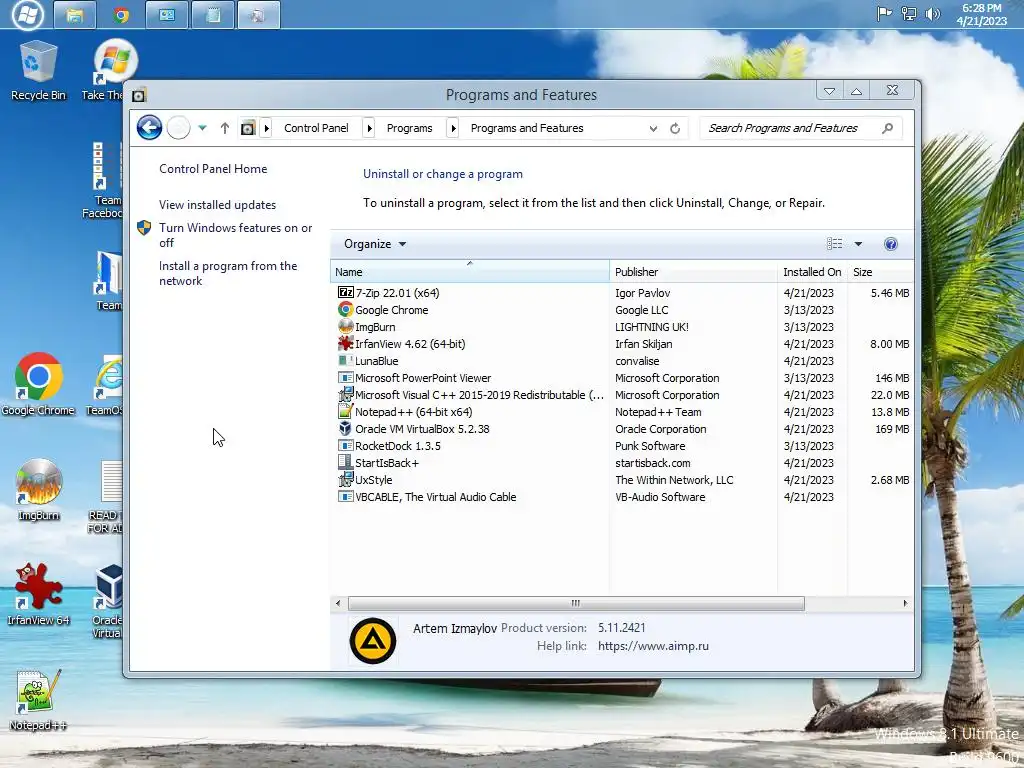Select the Oracle VM VirtualBox list icon
This screenshot has height=768, width=1024.
345,428
